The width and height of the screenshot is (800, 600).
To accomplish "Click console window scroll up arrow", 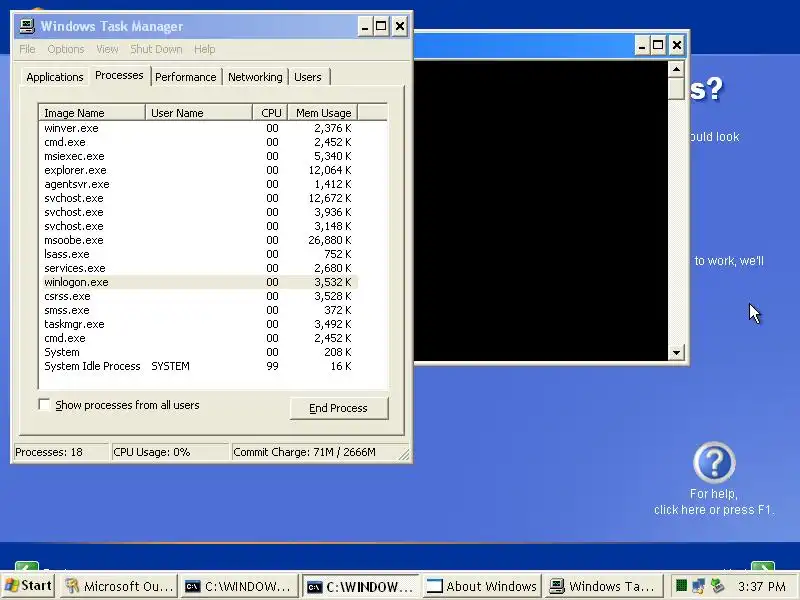I will pos(676,69).
